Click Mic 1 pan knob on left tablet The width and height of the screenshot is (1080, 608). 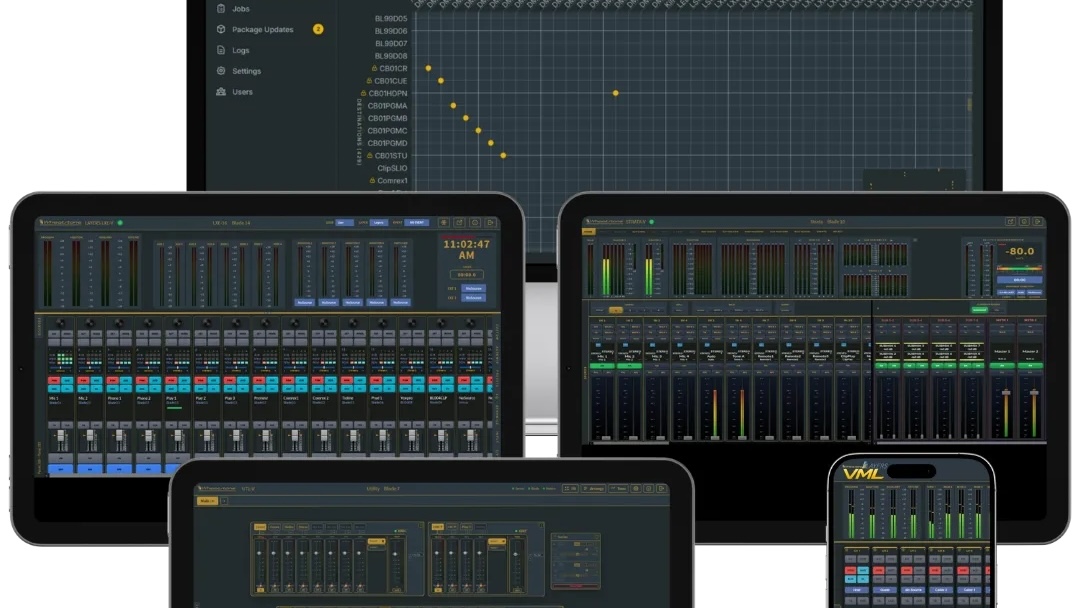[x=61, y=323]
